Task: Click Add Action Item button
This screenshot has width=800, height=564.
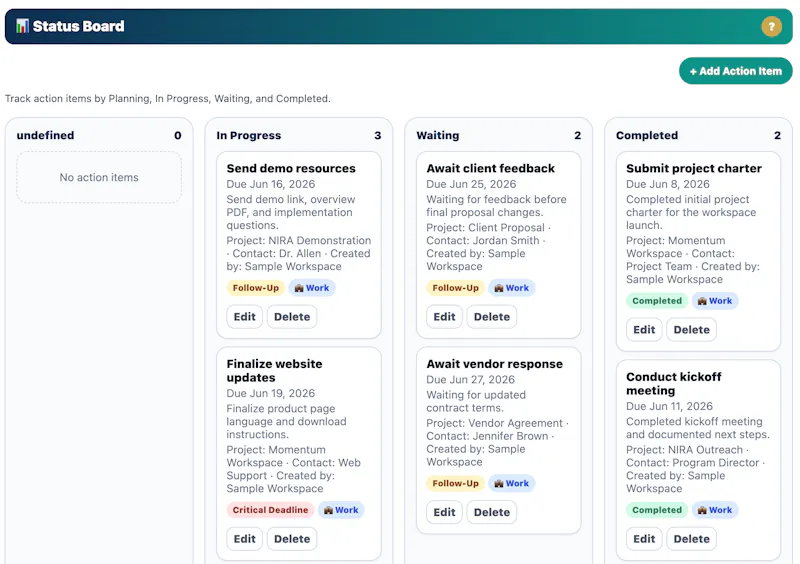Action: click(735, 71)
